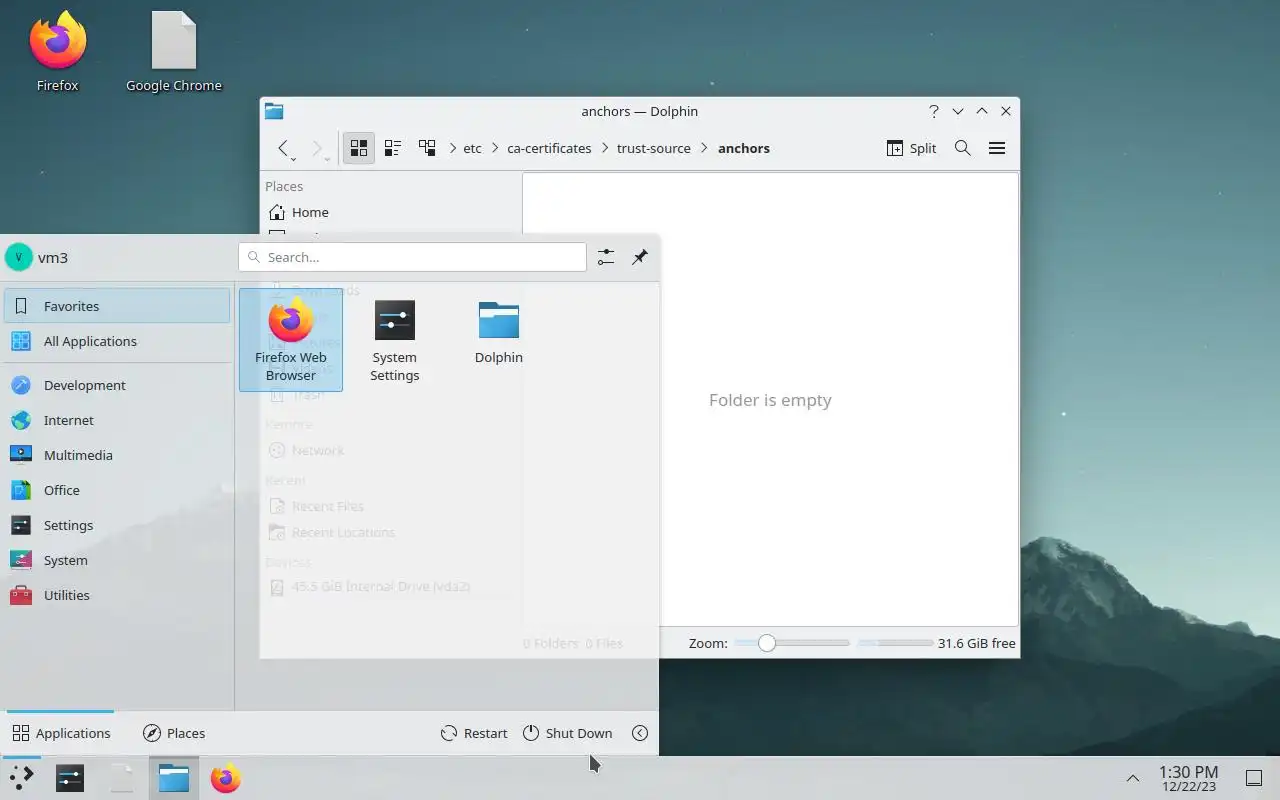Click Show Desktop icon in system tray
1280x800 pixels.
pyautogui.click(x=1253, y=778)
